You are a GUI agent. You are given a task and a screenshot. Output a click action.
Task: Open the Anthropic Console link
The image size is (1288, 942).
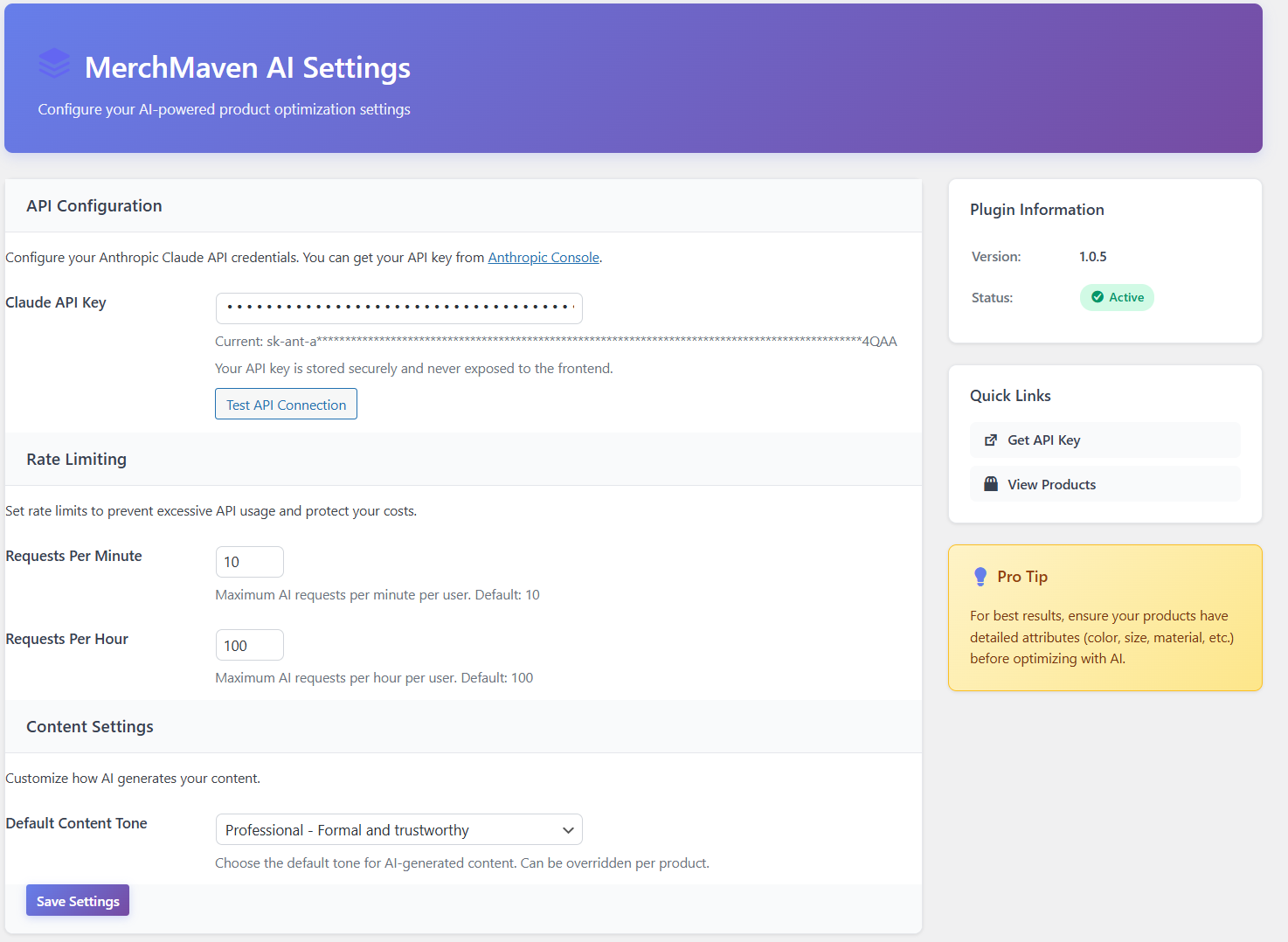[x=544, y=257]
